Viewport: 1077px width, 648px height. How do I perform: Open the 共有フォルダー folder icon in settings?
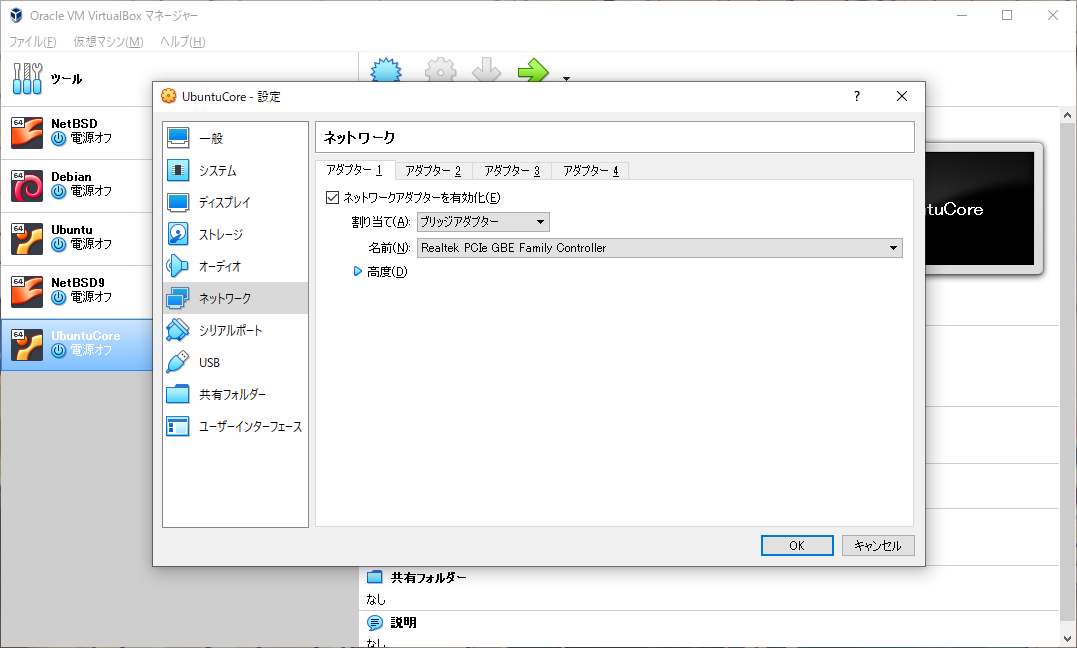coord(178,394)
